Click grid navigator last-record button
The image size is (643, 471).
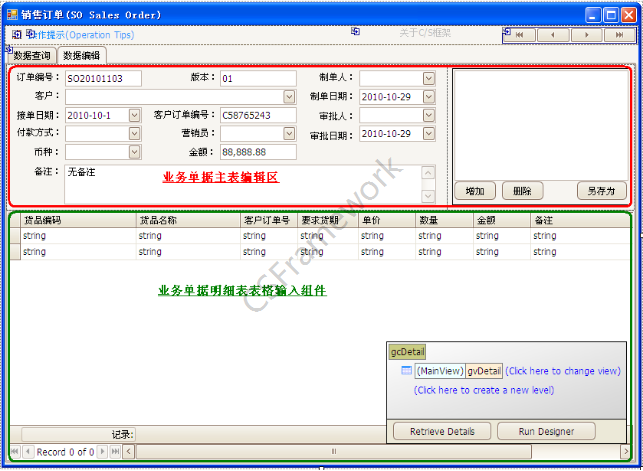point(116,452)
